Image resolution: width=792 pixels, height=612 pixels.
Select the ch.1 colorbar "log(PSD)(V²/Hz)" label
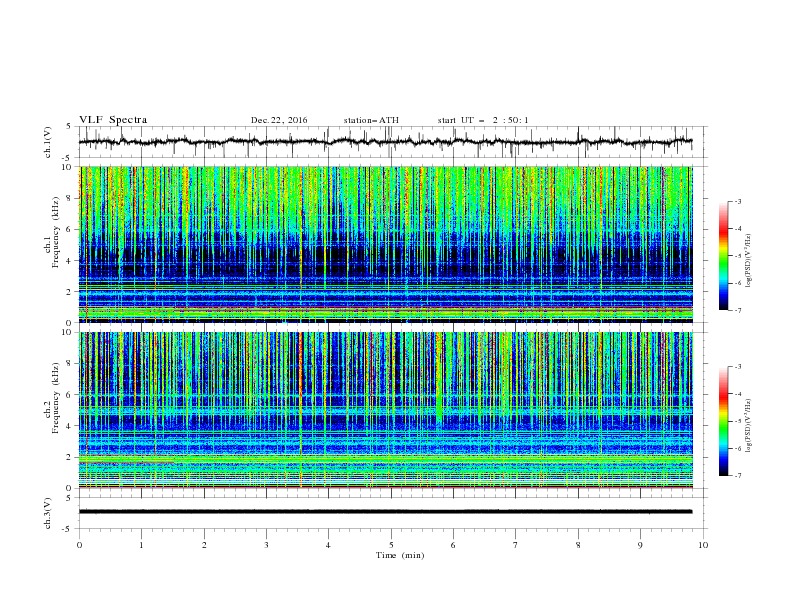point(748,261)
